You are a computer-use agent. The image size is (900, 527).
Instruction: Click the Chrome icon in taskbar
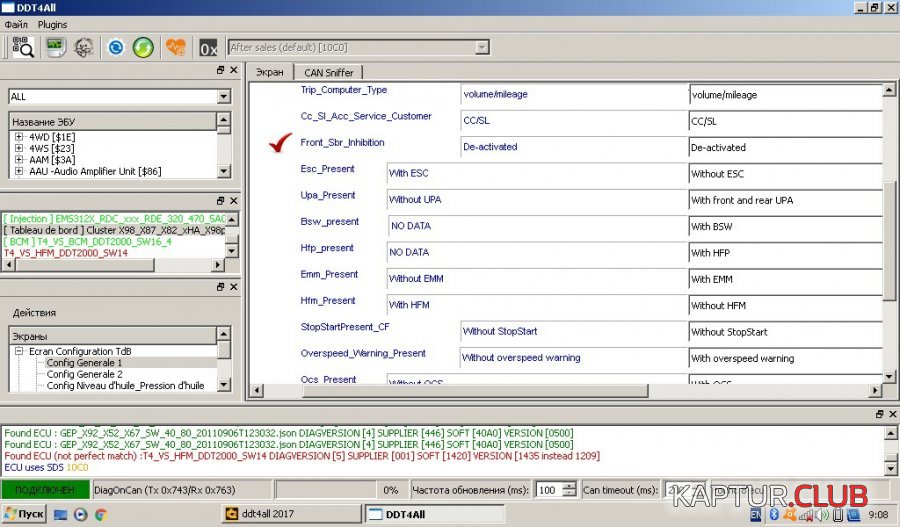(x=100, y=514)
